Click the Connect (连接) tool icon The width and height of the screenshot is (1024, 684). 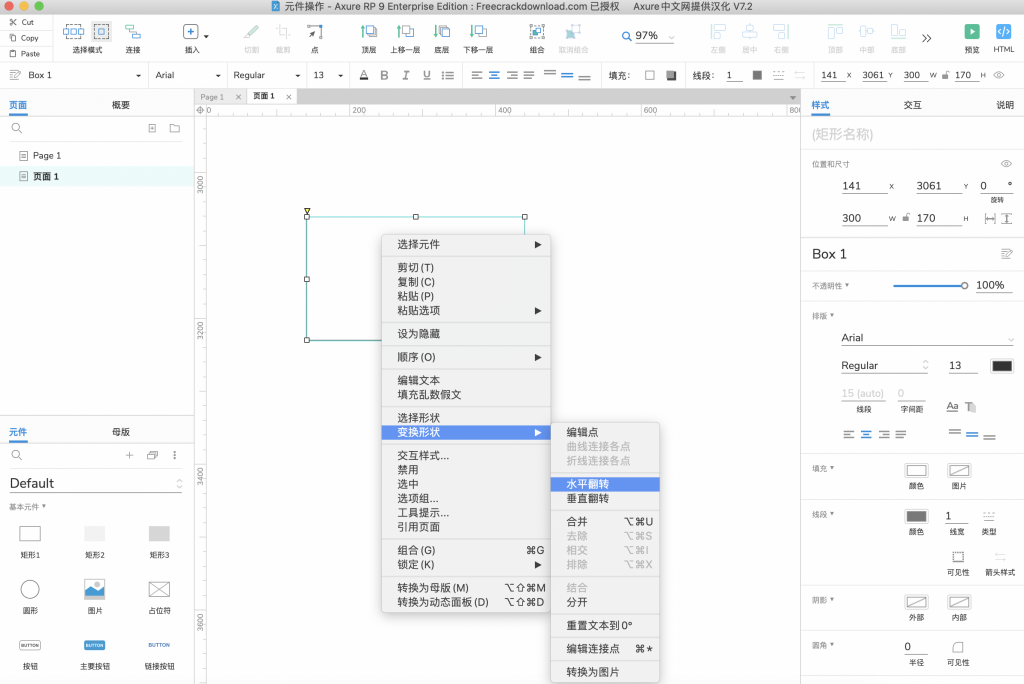133,32
